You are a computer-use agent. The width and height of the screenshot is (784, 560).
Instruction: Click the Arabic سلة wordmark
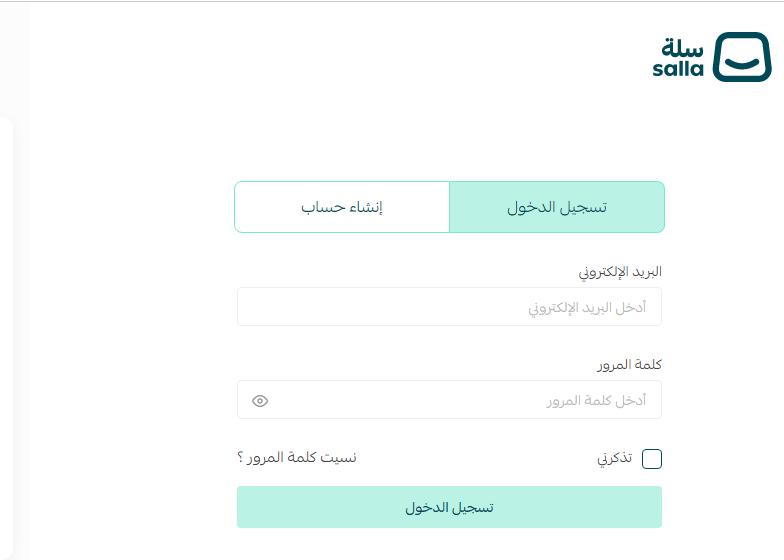point(682,48)
